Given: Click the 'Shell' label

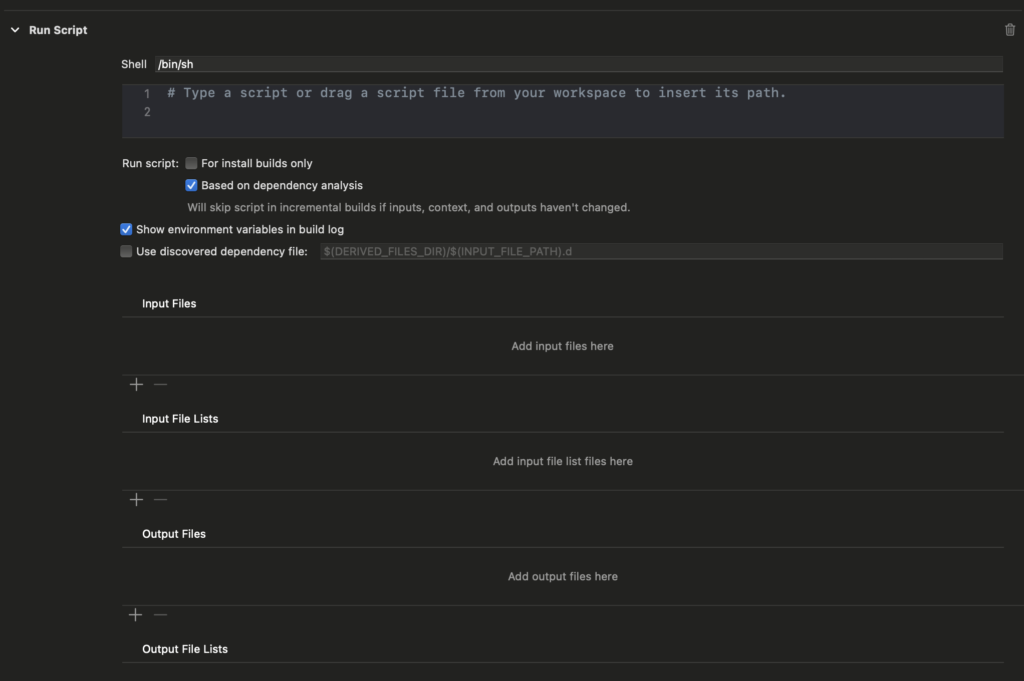Looking at the screenshot, I should [134, 64].
